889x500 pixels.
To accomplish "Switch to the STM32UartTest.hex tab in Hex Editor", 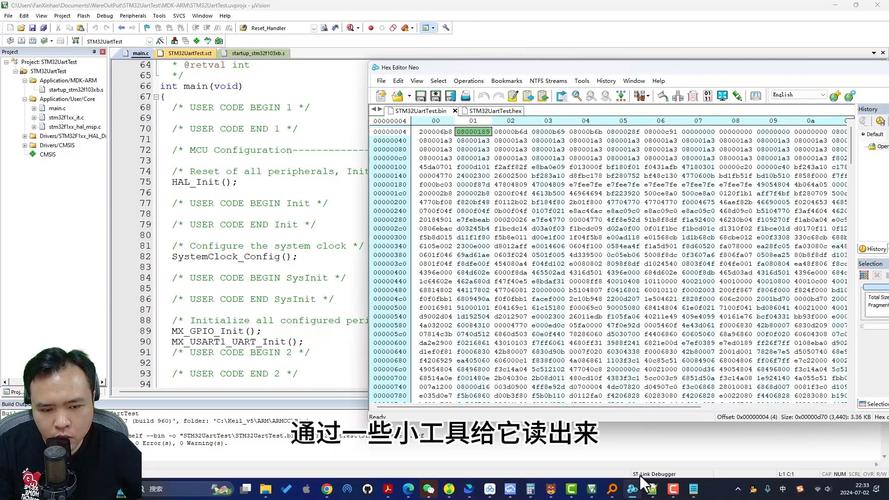I will [x=492, y=111].
